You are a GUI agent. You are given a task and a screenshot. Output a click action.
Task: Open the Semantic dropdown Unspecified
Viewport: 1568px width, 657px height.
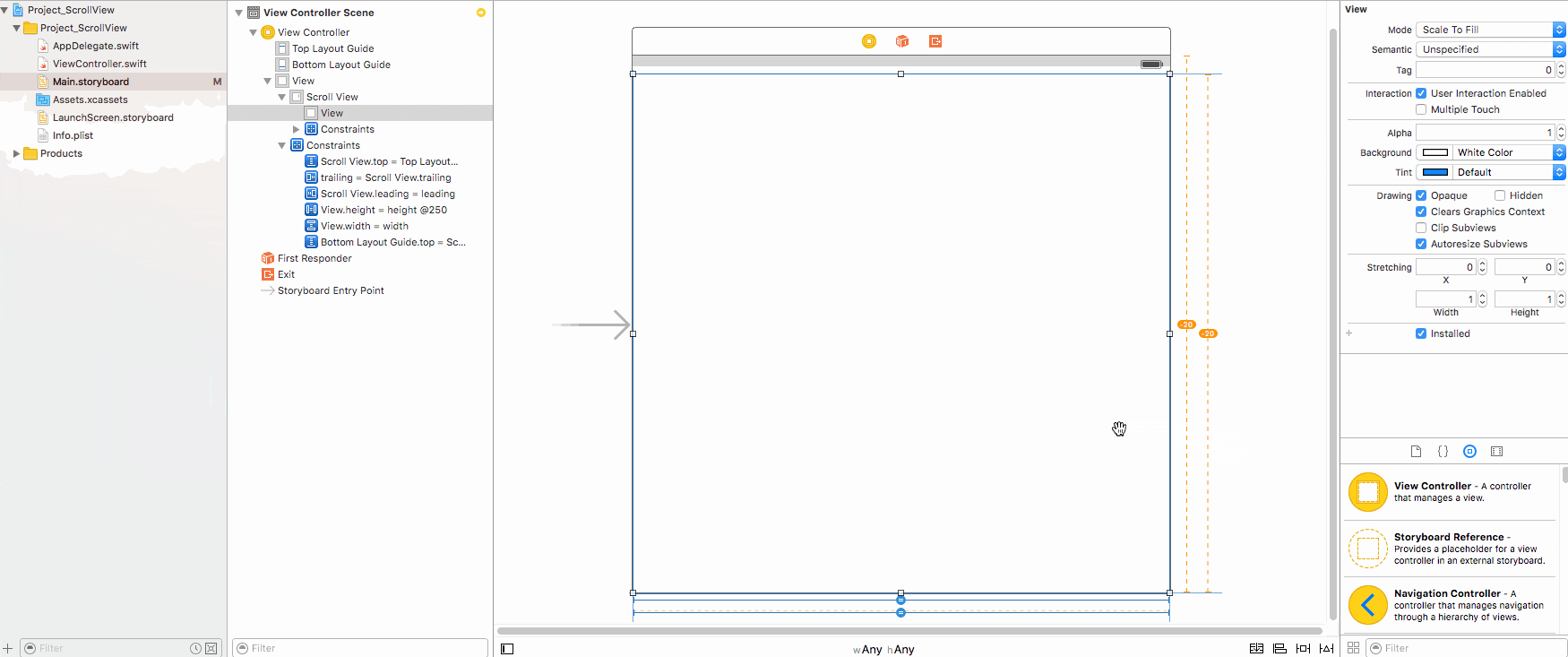pyautogui.click(x=1491, y=49)
